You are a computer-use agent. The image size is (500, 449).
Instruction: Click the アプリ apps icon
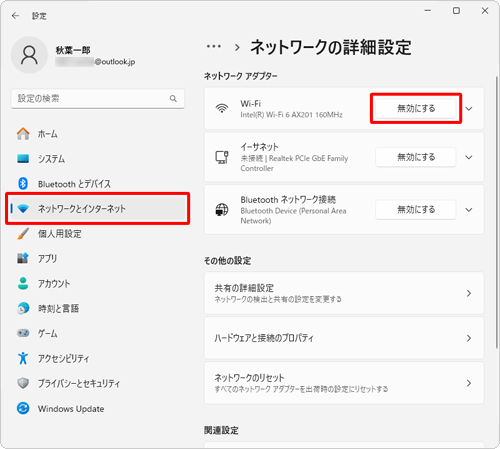[23, 258]
